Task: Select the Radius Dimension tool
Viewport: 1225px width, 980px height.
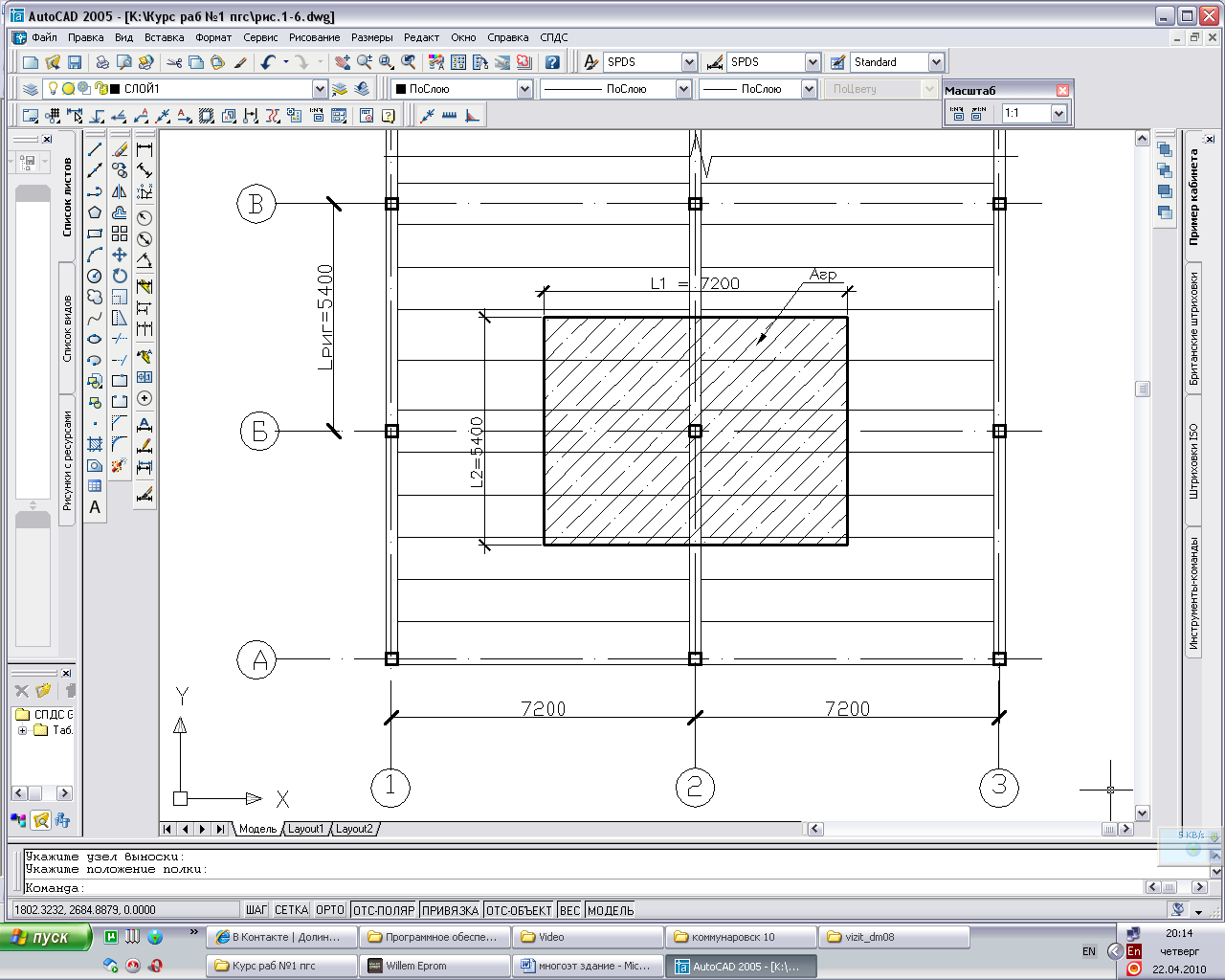Action: (145, 218)
